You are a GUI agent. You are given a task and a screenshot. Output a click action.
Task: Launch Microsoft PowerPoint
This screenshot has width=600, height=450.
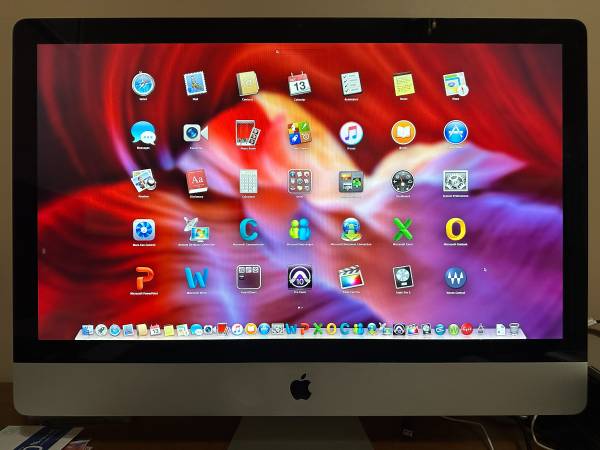[x=143, y=277]
